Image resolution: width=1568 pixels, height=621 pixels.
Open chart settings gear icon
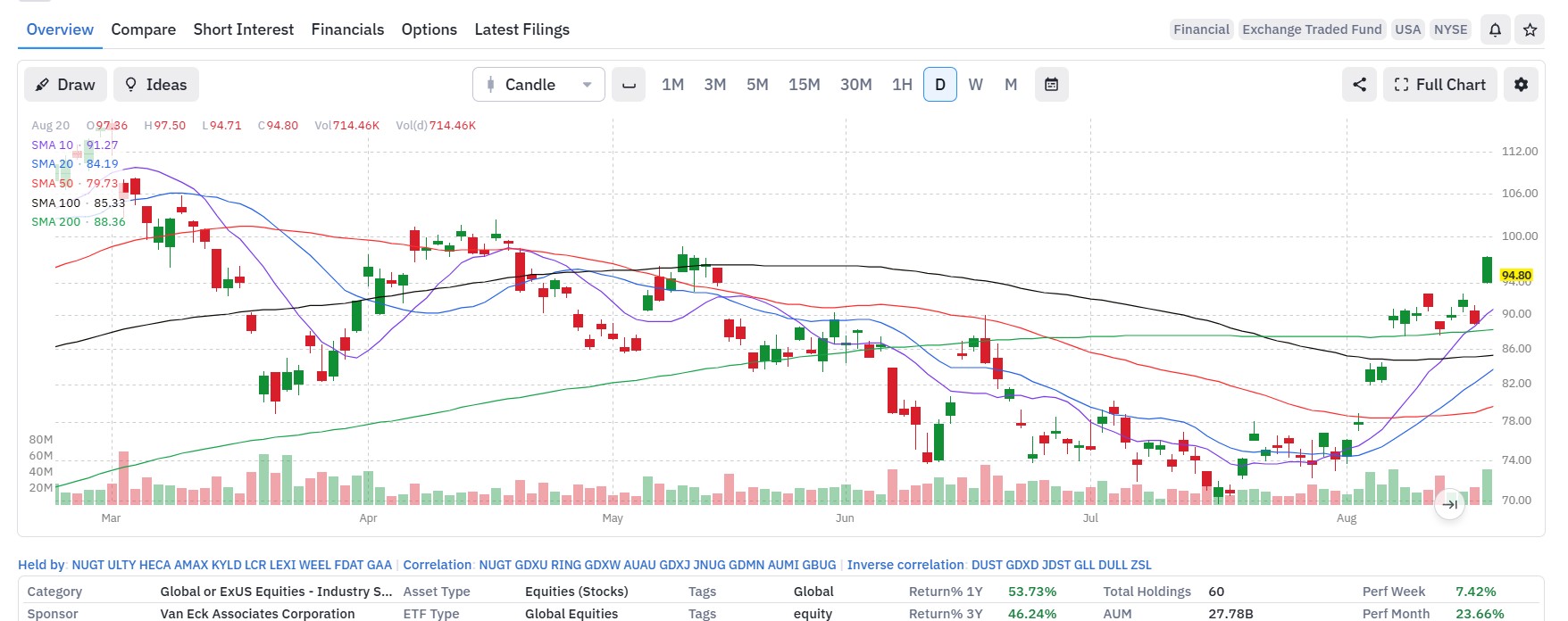click(x=1521, y=85)
